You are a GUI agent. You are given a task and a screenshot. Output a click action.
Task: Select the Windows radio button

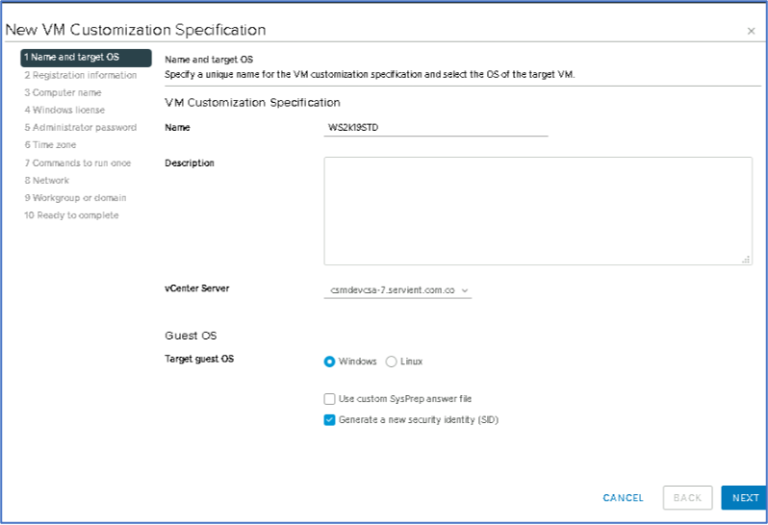point(330,361)
